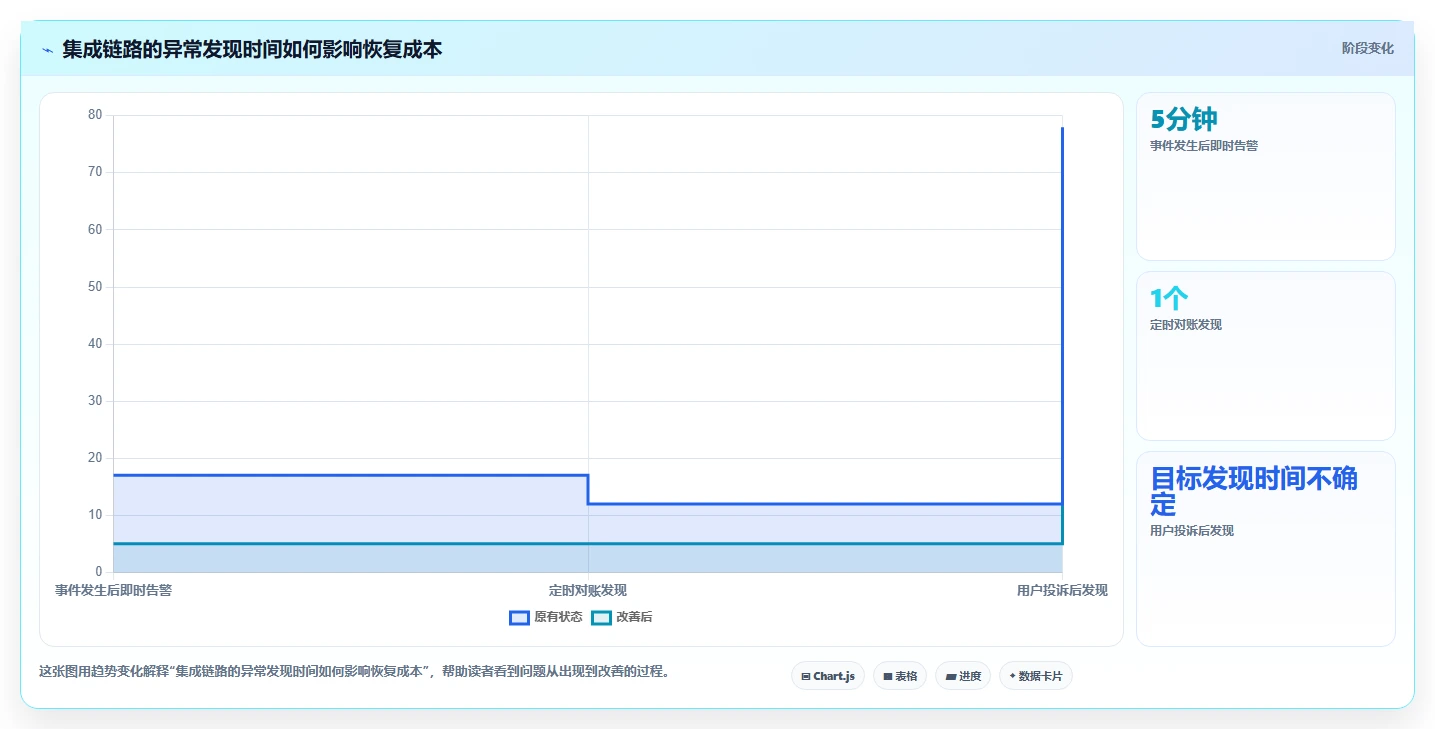The width and height of the screenshot is (1435, 729).
Task: Toggle the 改善后 legend item
Action: 621,617
